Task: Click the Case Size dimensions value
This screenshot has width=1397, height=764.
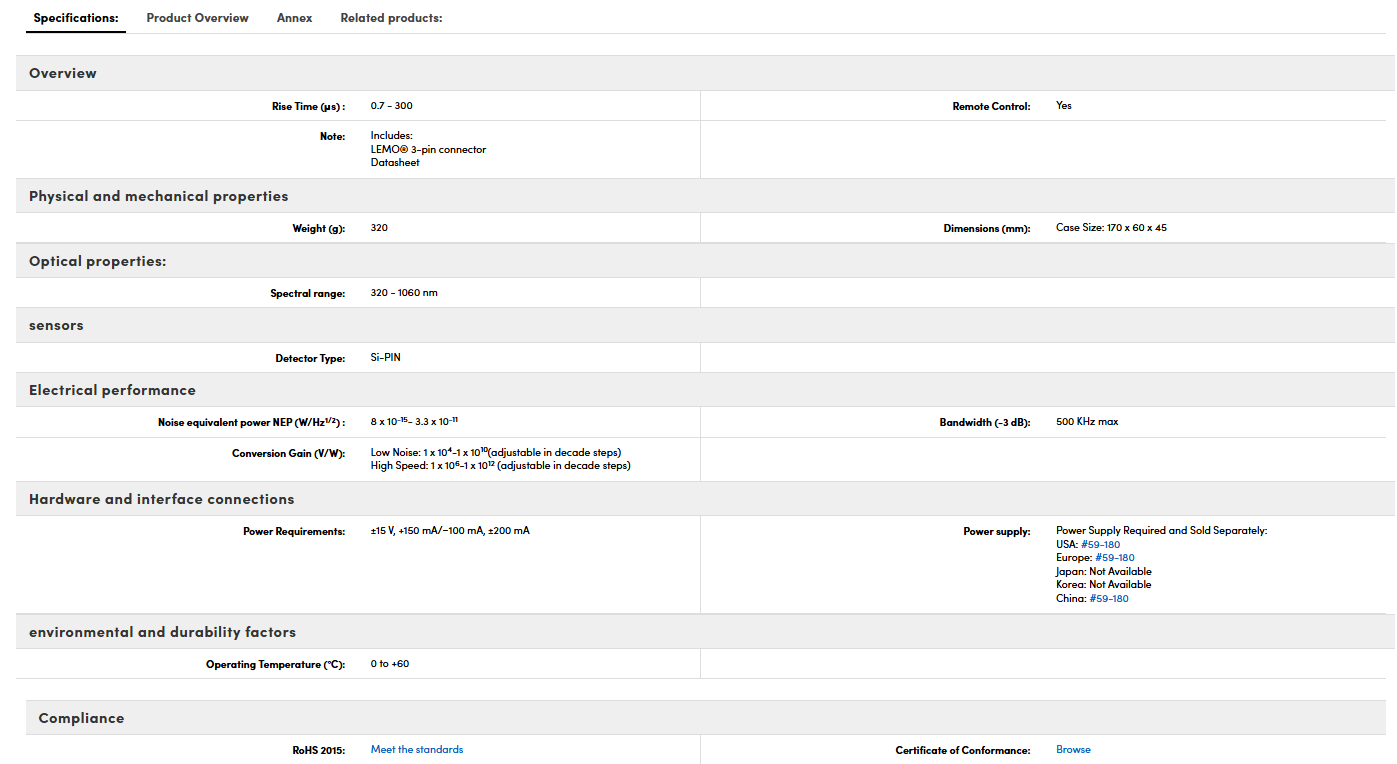Action: [1111, 228]
